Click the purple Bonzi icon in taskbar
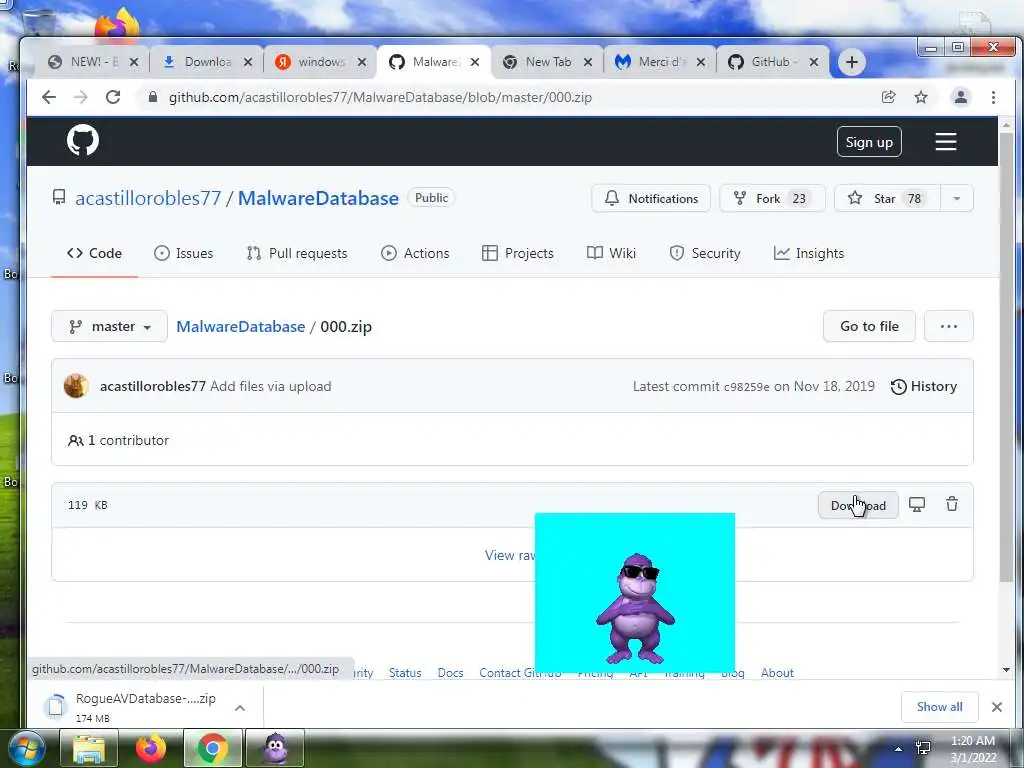This screenshot has height=768, width=1024. 275,749
